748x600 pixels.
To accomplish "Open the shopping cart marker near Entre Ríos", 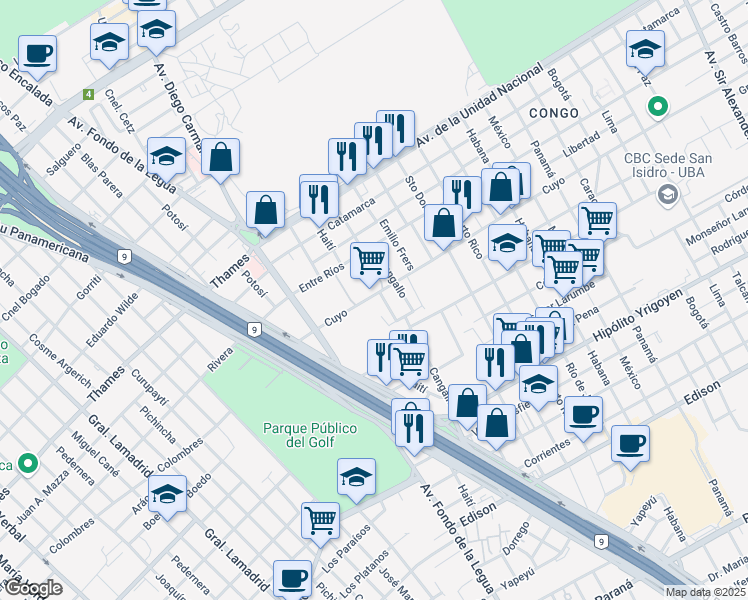I will [x=370, y=262].
